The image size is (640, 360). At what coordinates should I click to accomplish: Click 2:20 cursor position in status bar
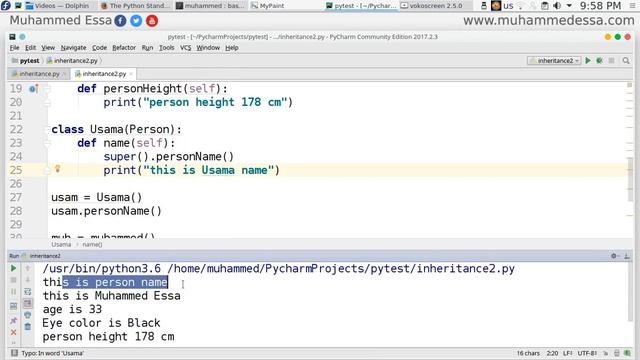click(552, 353)
